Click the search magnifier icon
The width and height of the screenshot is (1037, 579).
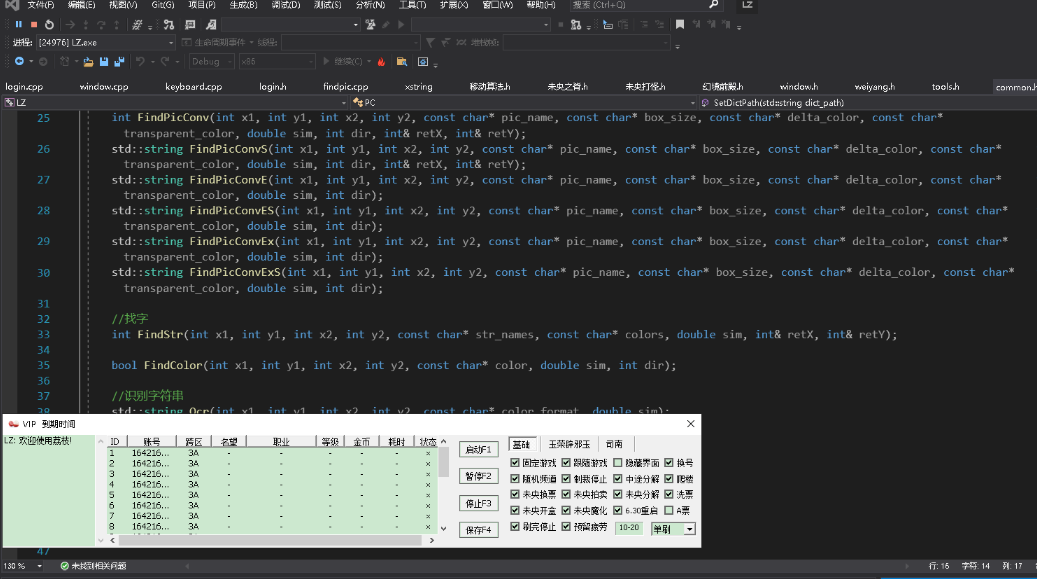[714, 5]
